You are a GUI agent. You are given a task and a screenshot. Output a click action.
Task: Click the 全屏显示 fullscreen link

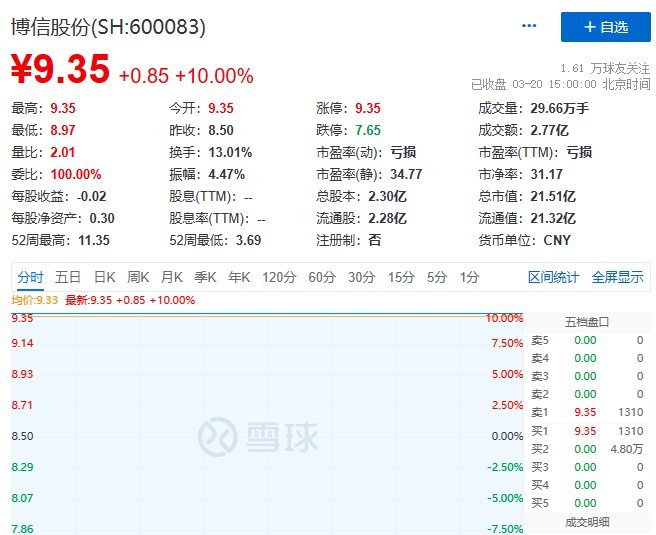pos(617,277)
